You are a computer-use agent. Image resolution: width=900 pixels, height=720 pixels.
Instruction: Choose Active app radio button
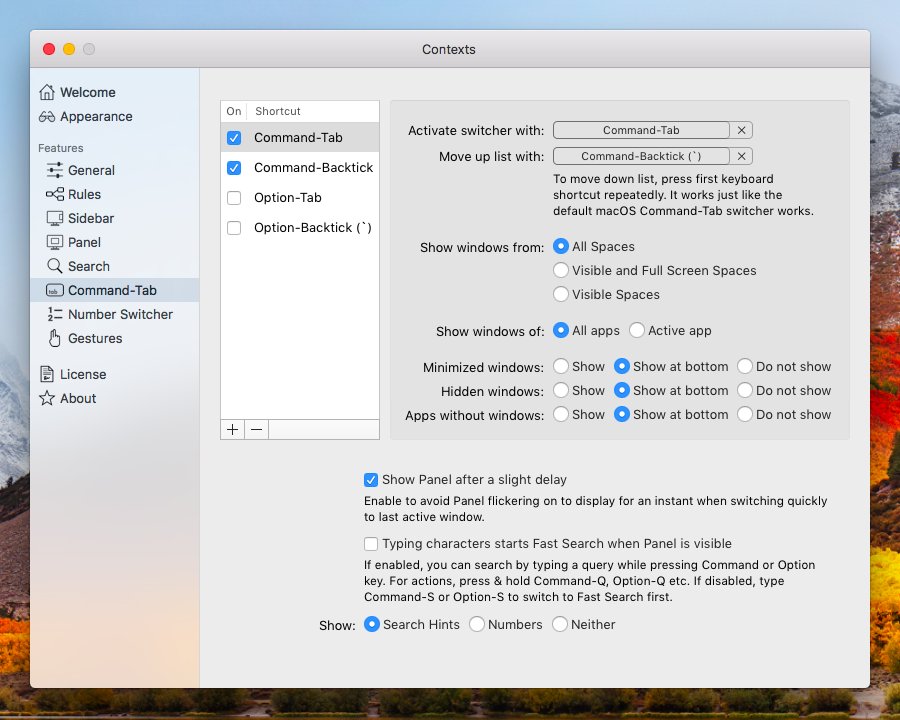click(637, 330)
